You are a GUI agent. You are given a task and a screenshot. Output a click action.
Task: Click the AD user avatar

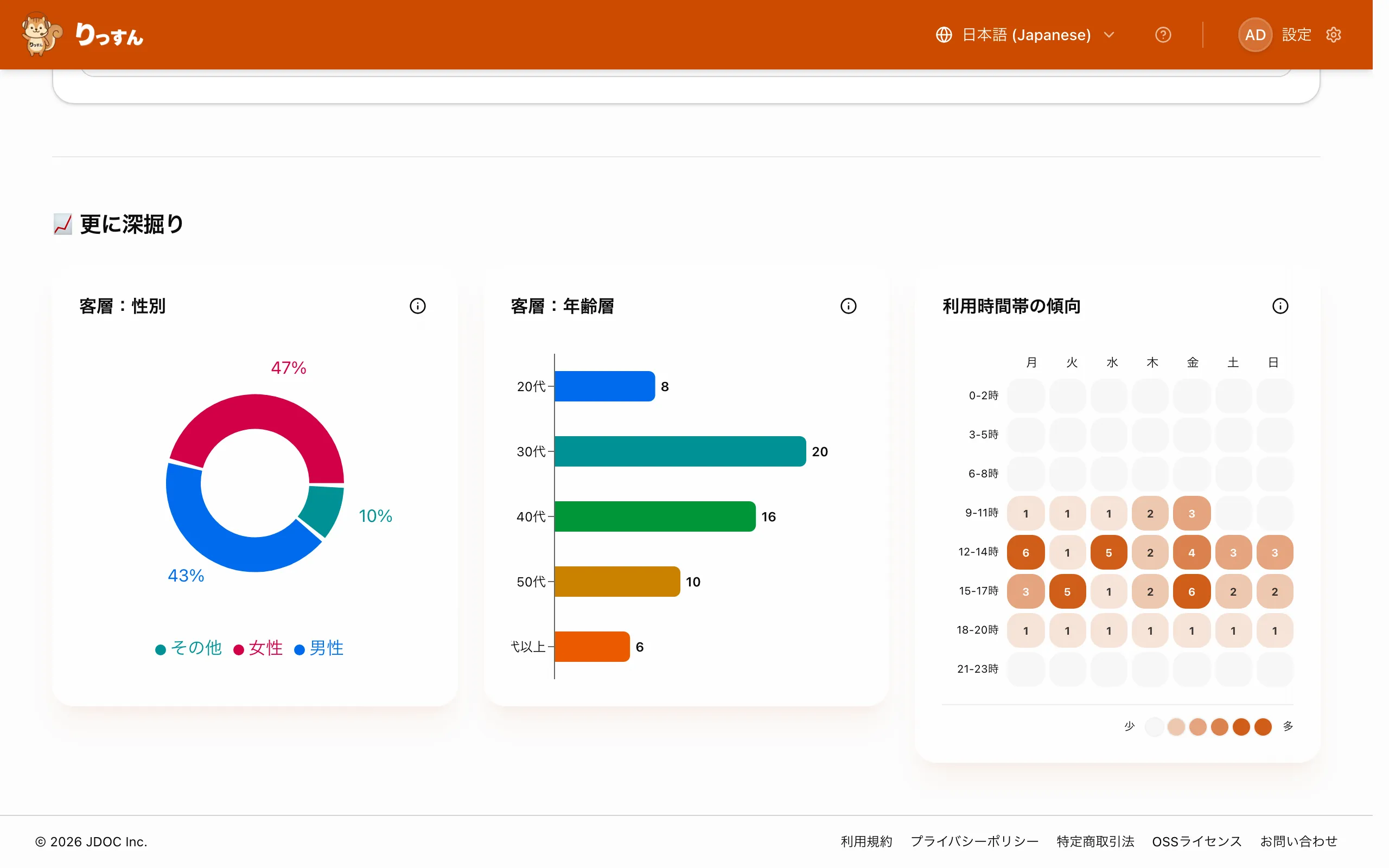click(1254, 35)
